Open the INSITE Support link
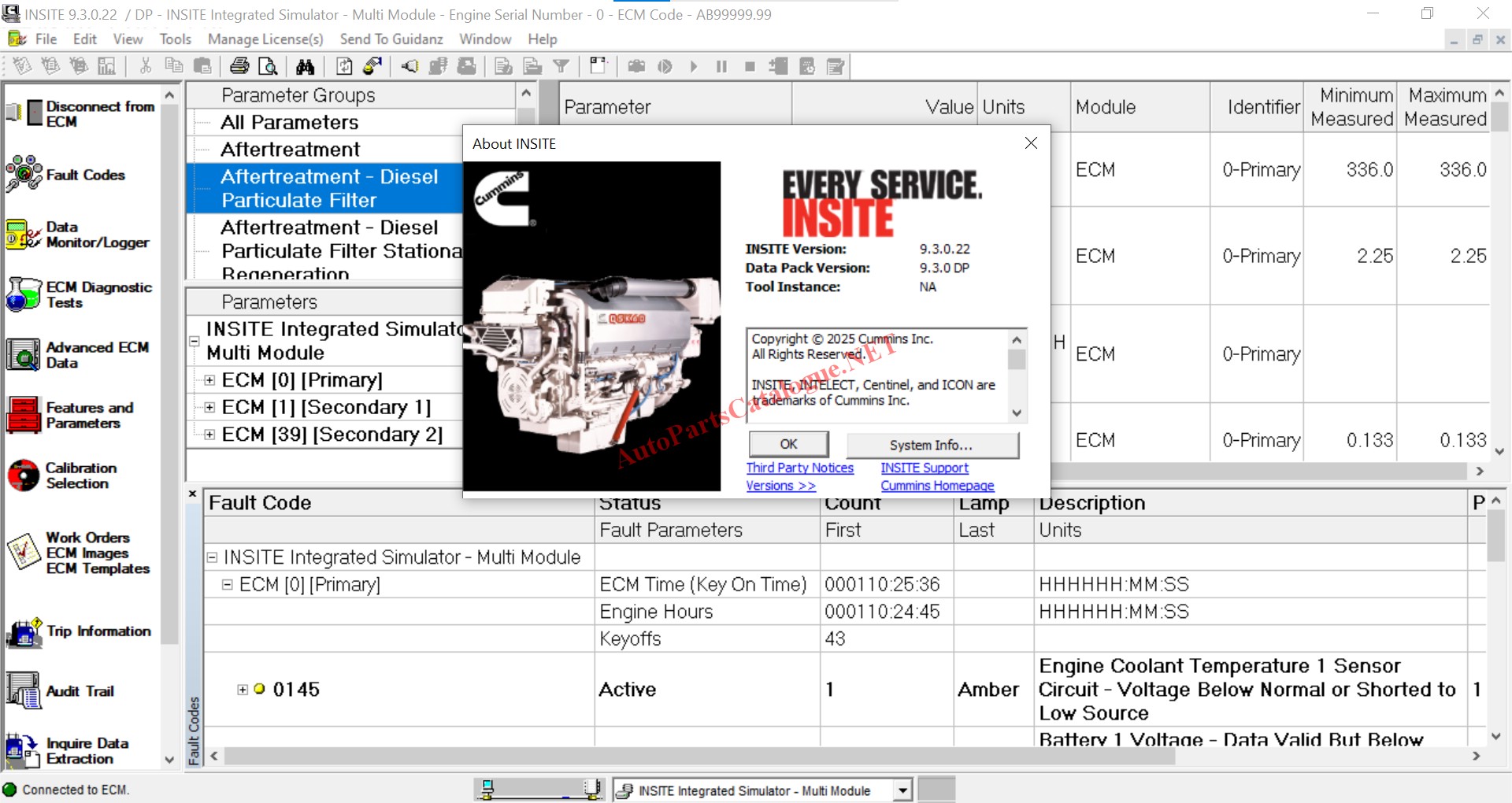Image resolution: width=1512 pixels, height=803 pixels. click(925, 468)
